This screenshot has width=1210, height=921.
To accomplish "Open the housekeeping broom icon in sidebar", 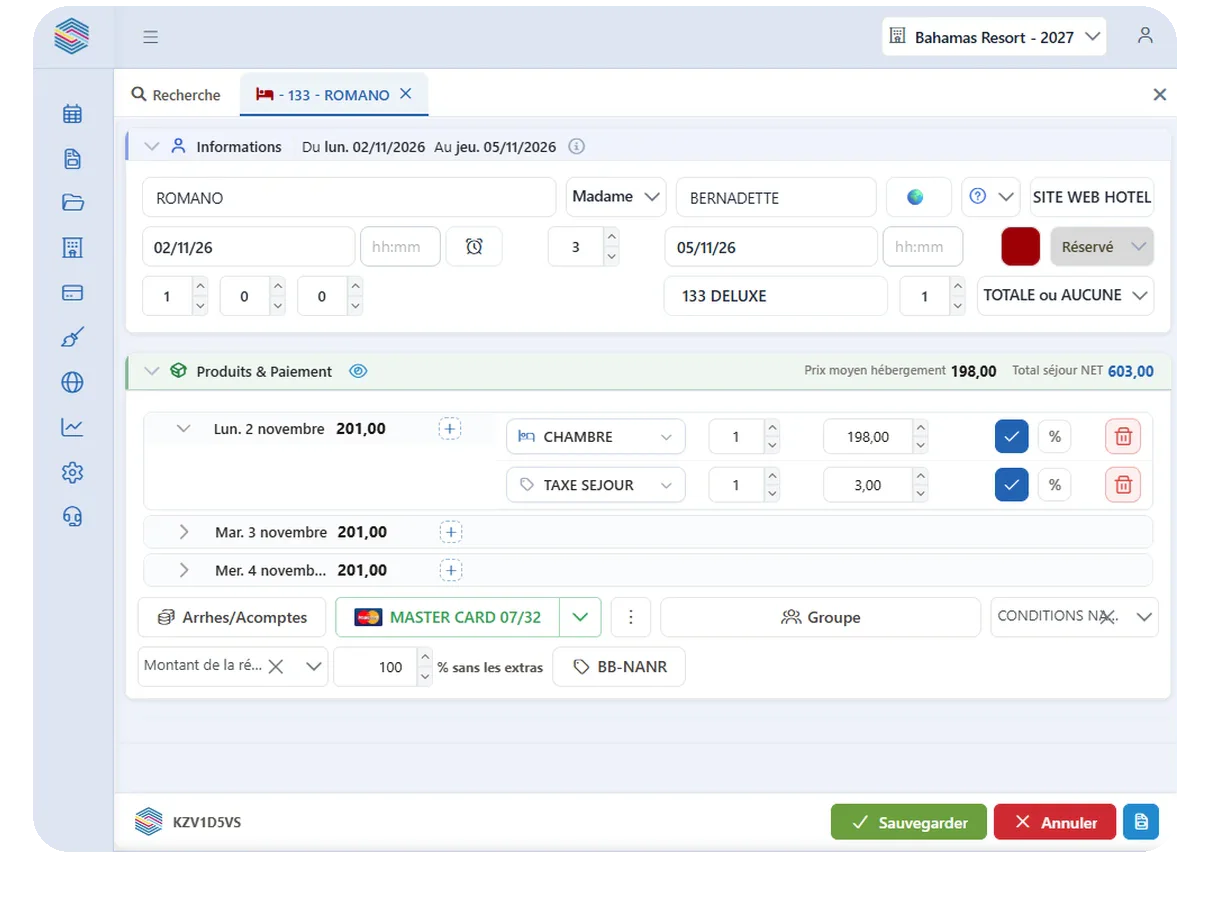I will pyautogui.click(x=72, y=337).
